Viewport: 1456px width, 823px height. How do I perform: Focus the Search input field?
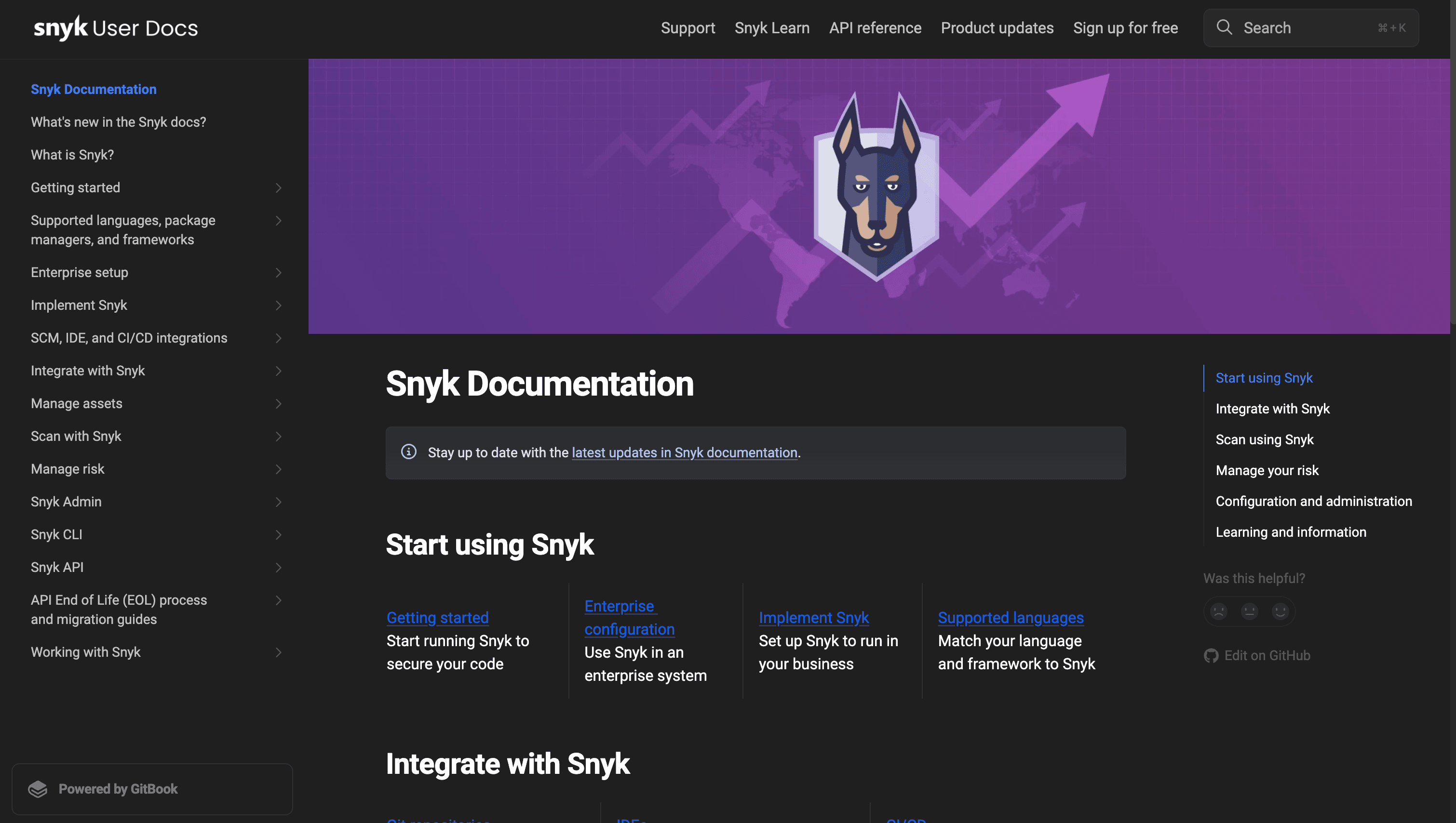coord(1311,27)
